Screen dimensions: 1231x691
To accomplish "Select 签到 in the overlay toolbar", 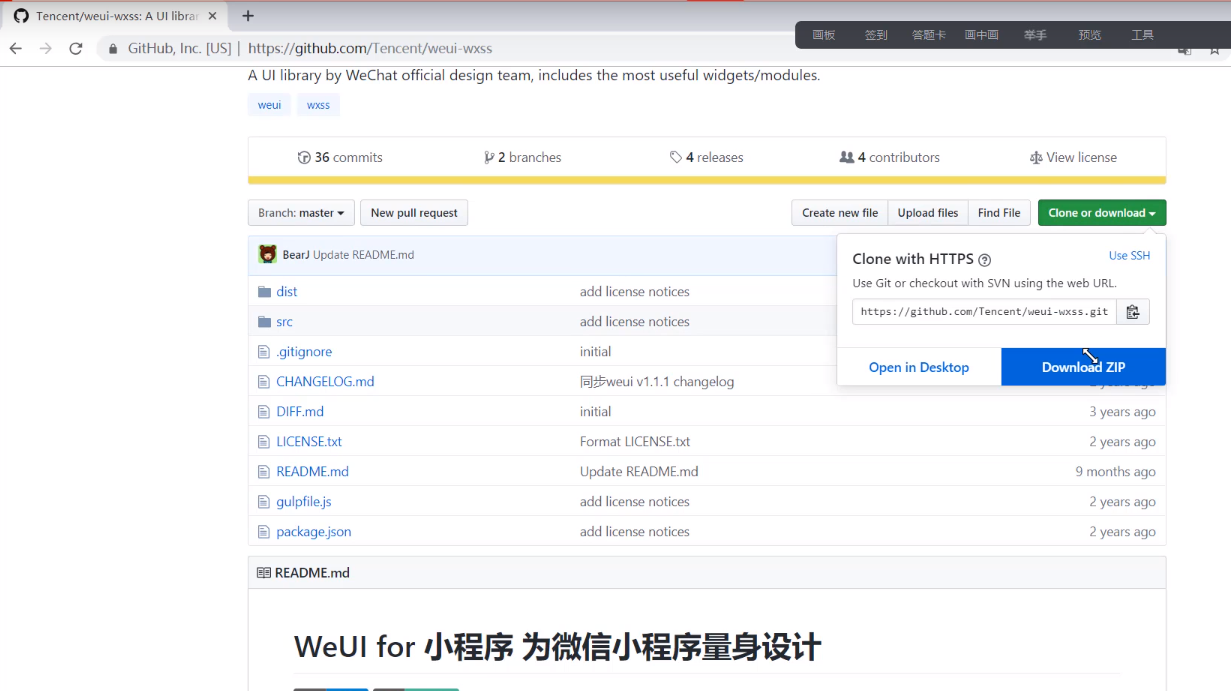I will tap(876, 35).
